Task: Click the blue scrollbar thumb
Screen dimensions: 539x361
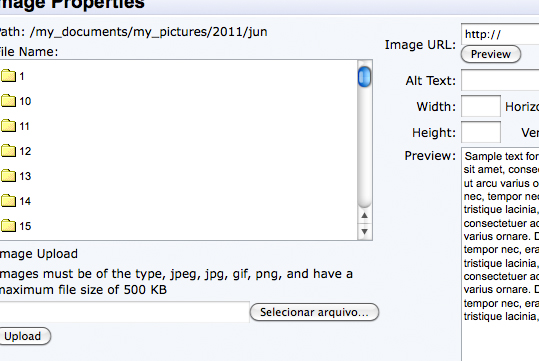Action: tap(364, 77)
